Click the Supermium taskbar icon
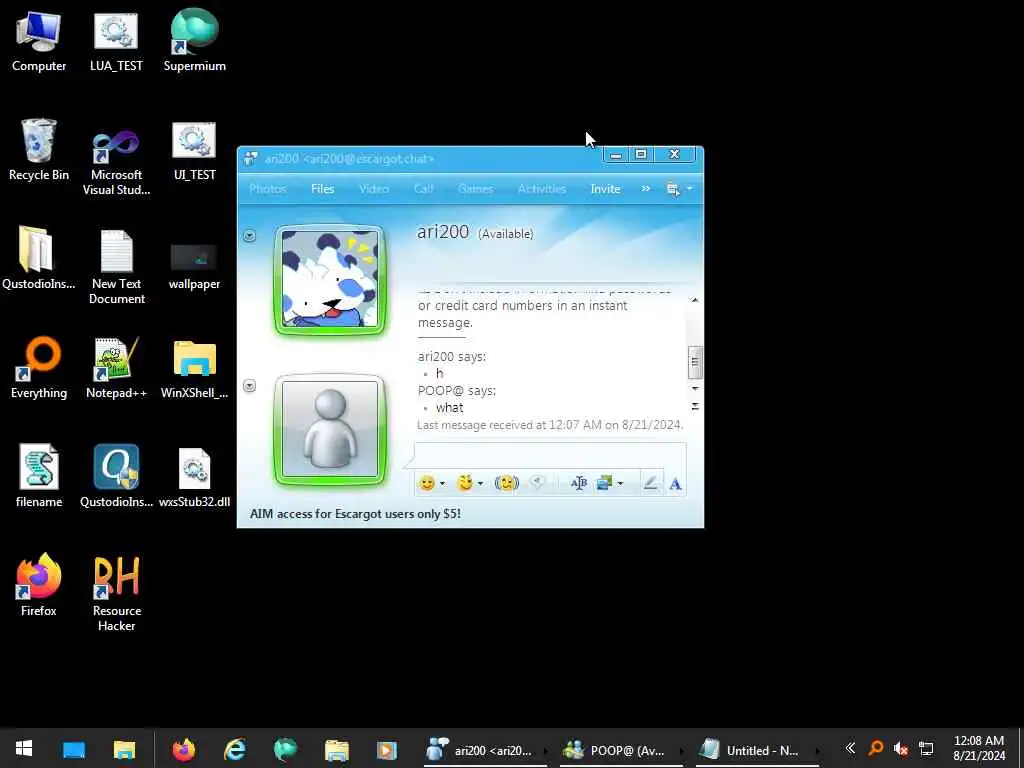 (285, 749)
